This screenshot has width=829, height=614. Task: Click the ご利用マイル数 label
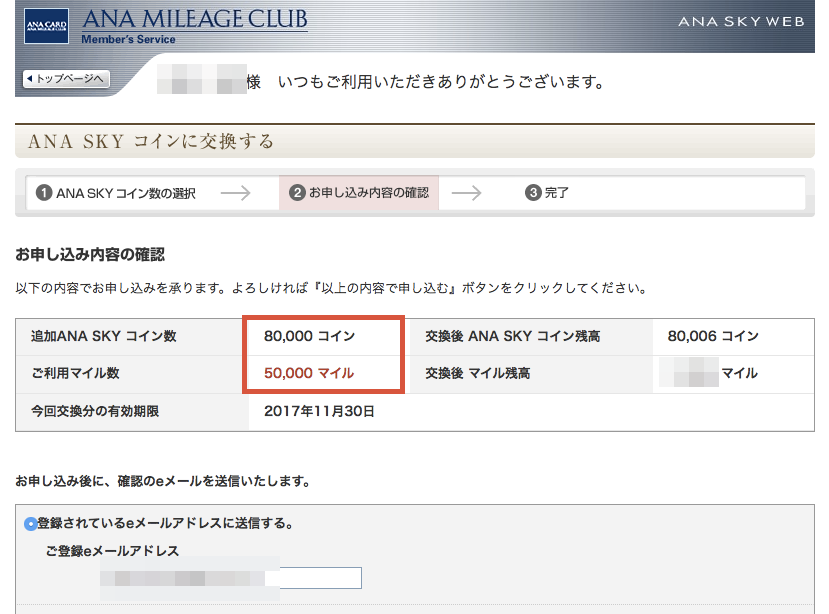(75, 373)
